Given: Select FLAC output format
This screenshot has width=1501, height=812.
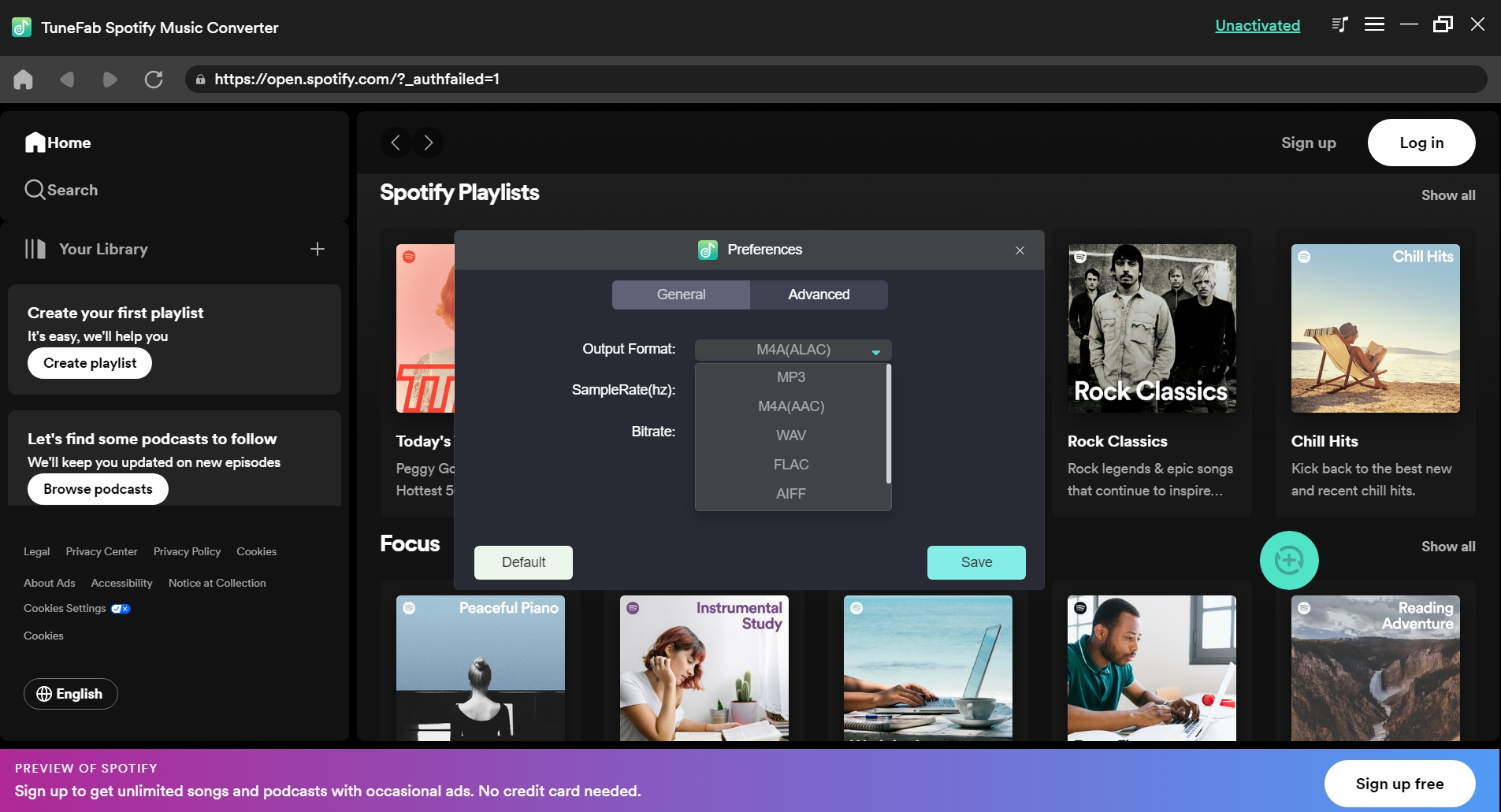Looking at the screenshot, I should click(x=791, y=465).
